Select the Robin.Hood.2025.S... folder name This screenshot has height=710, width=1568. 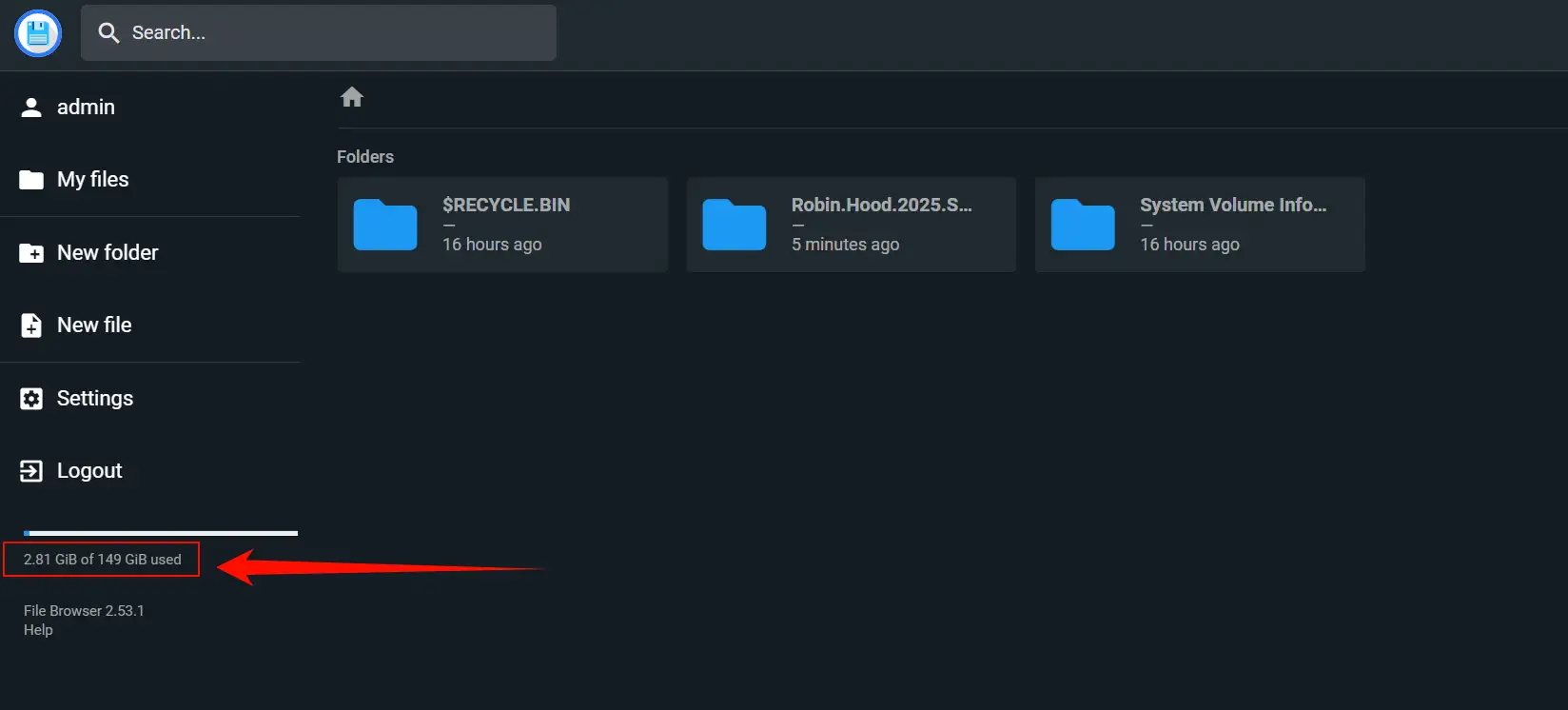coord(882,205)
